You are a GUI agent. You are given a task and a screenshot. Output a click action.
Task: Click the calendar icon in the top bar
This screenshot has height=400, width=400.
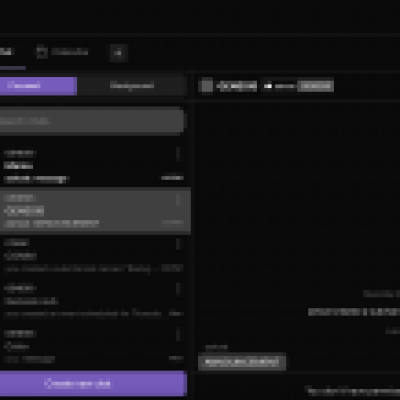pyautogui.click(x=42, y=52)
